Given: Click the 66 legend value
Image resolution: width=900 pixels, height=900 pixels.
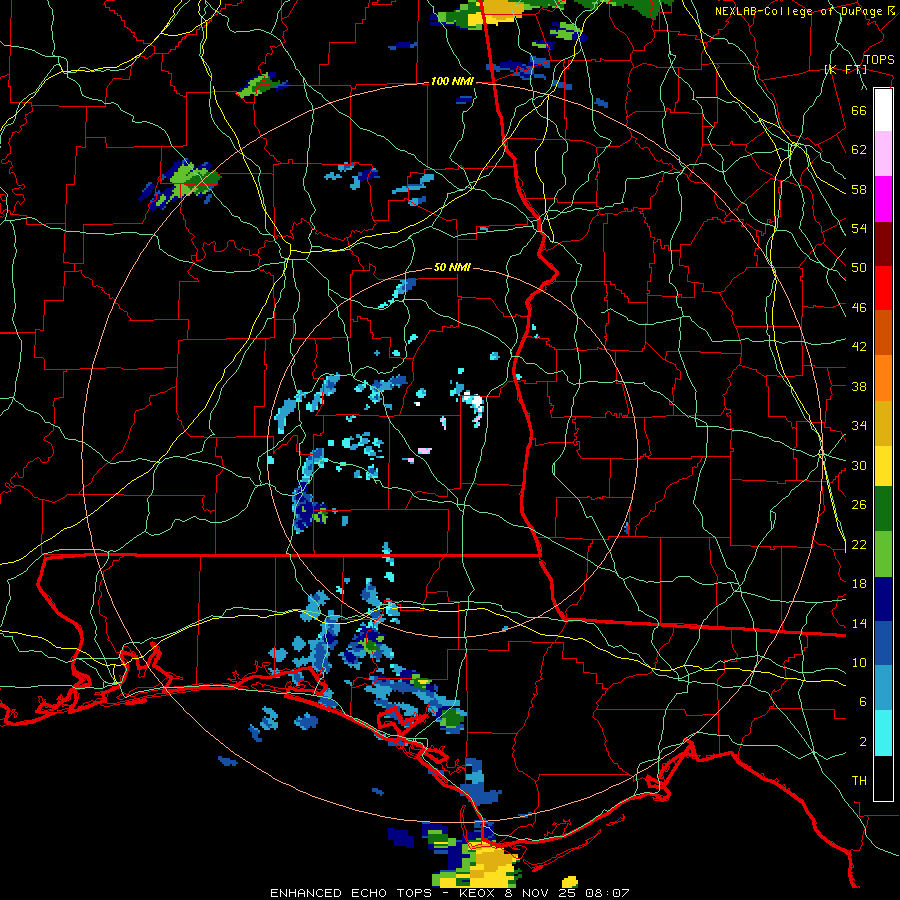Looking at the screenshot, I should (x=859, y=111).
